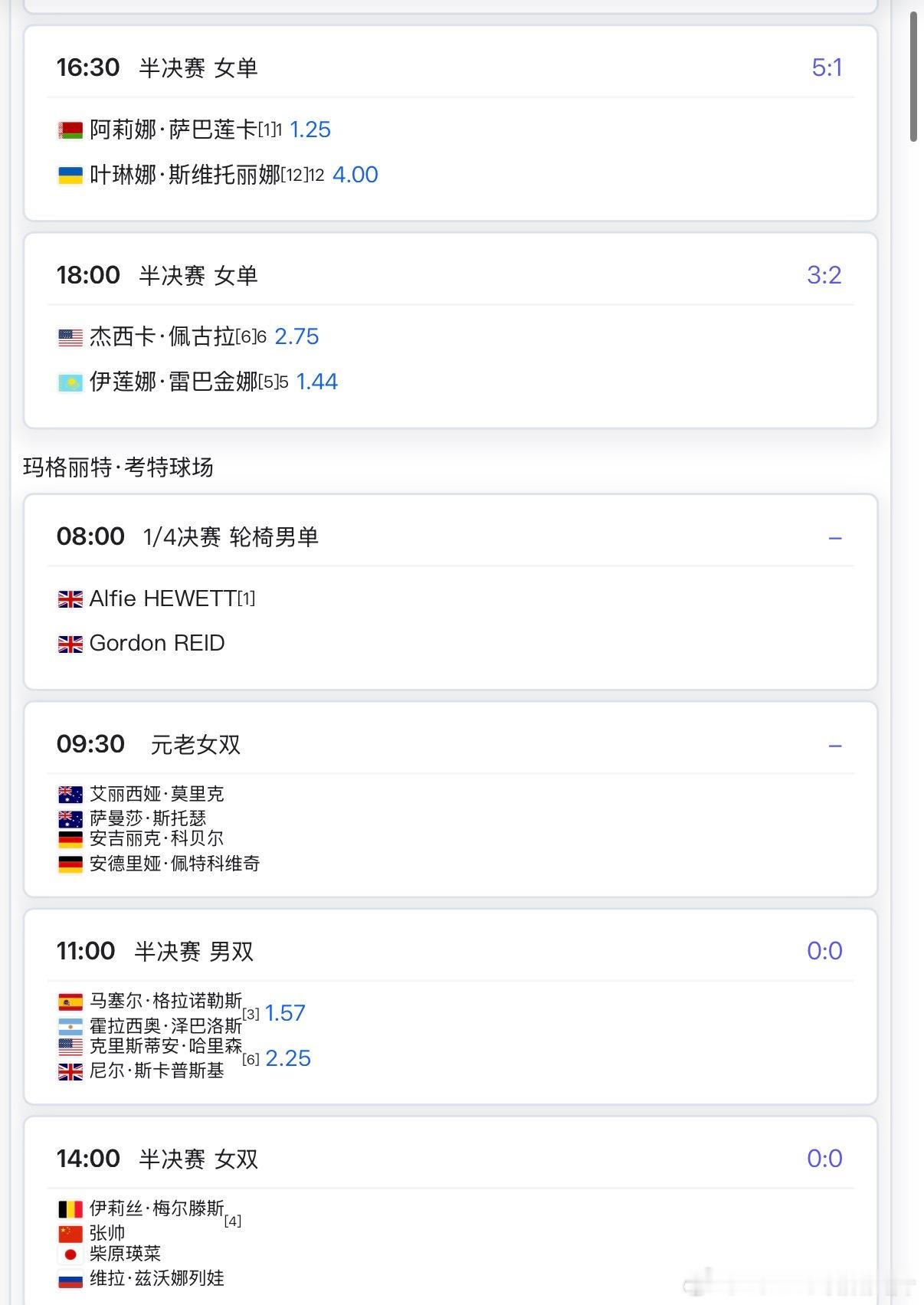Viewport: 924px width, 1305px height.
Task: Open player Gordon REID
Action: point(157,644)
